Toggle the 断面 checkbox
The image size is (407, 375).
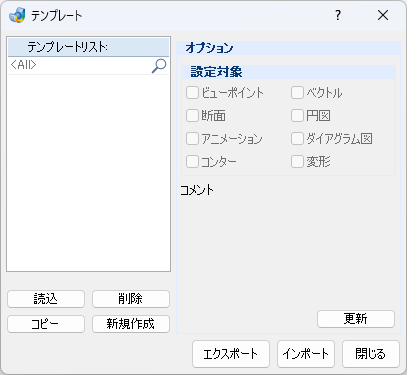(x=192, y=116)
